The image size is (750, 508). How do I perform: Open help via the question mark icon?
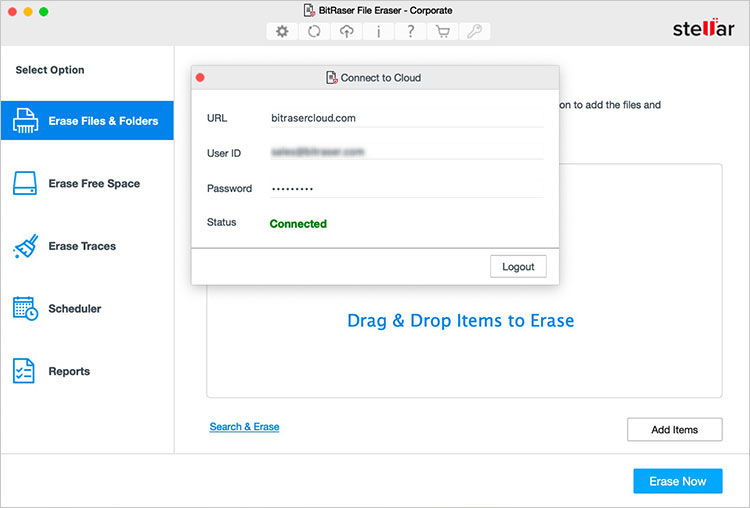coord(410,32)
